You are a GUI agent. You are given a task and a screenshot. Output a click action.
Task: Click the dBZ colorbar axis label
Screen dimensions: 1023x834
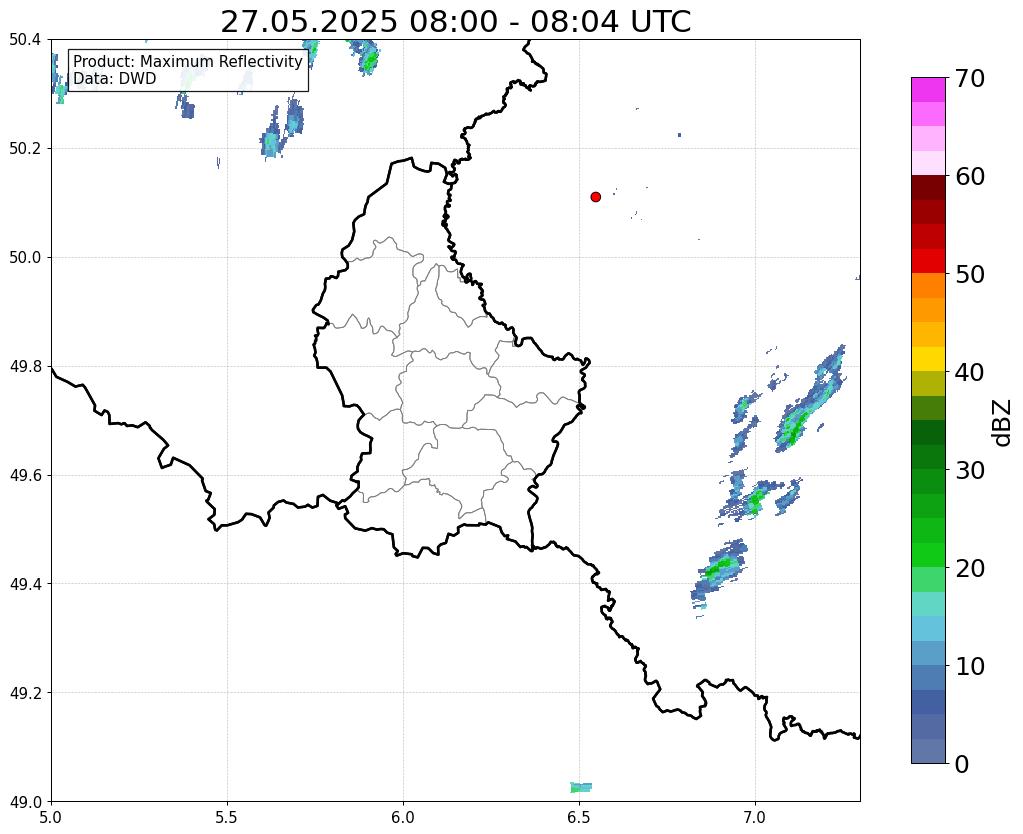pyautogui.click(x=1003, y=423)
